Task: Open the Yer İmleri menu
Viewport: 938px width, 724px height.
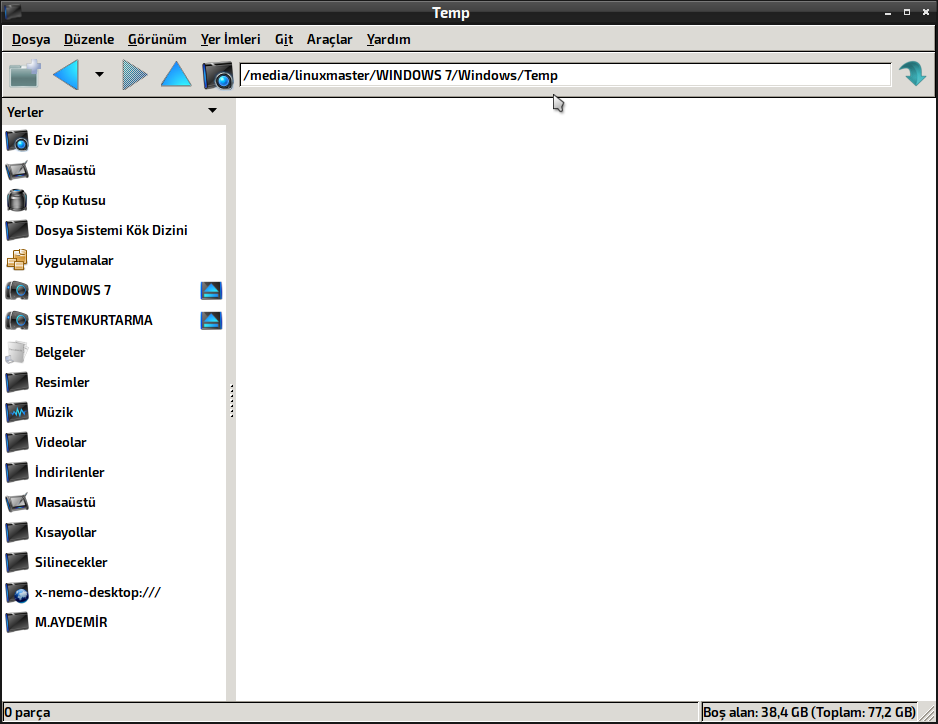Action: click(x=231, y=39)
